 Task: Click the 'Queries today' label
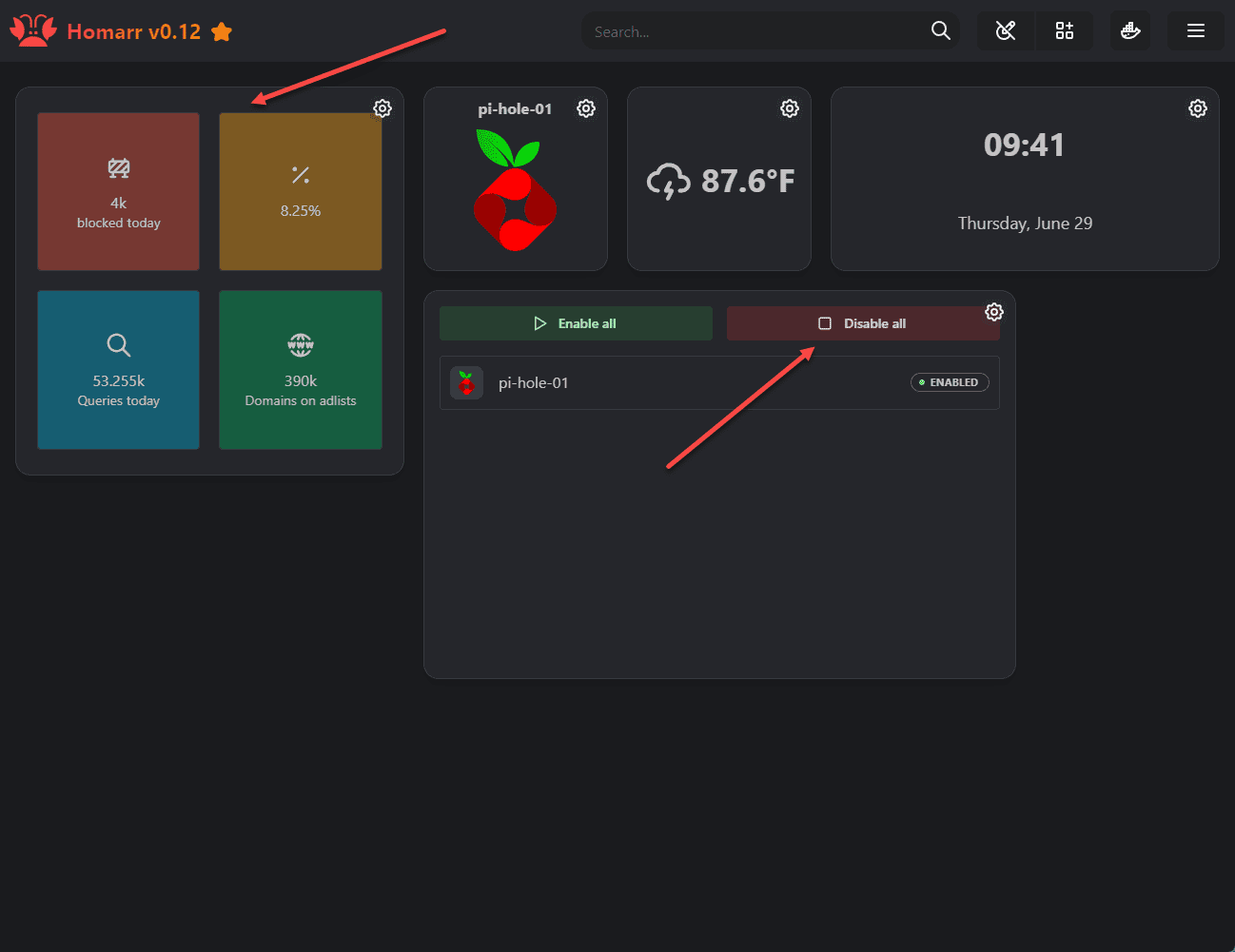(119, 401)
